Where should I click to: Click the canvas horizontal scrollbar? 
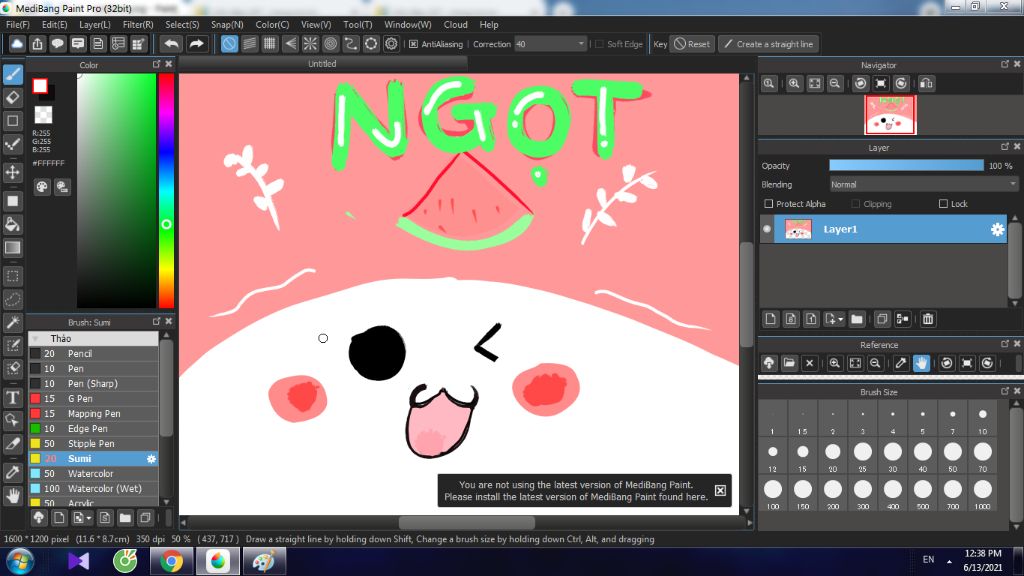coord(466,523)
